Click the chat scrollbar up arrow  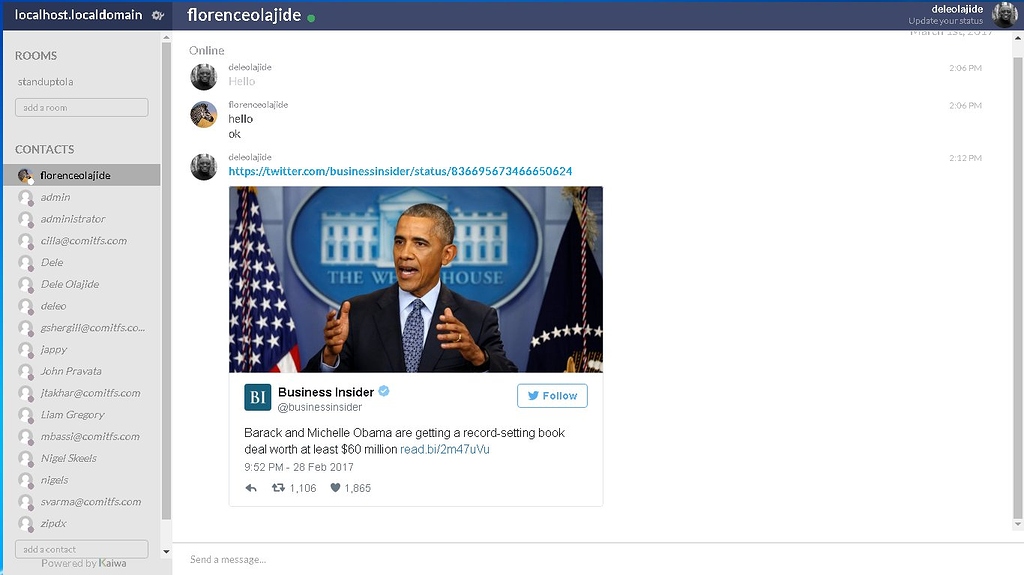[x=1017, y=38]
